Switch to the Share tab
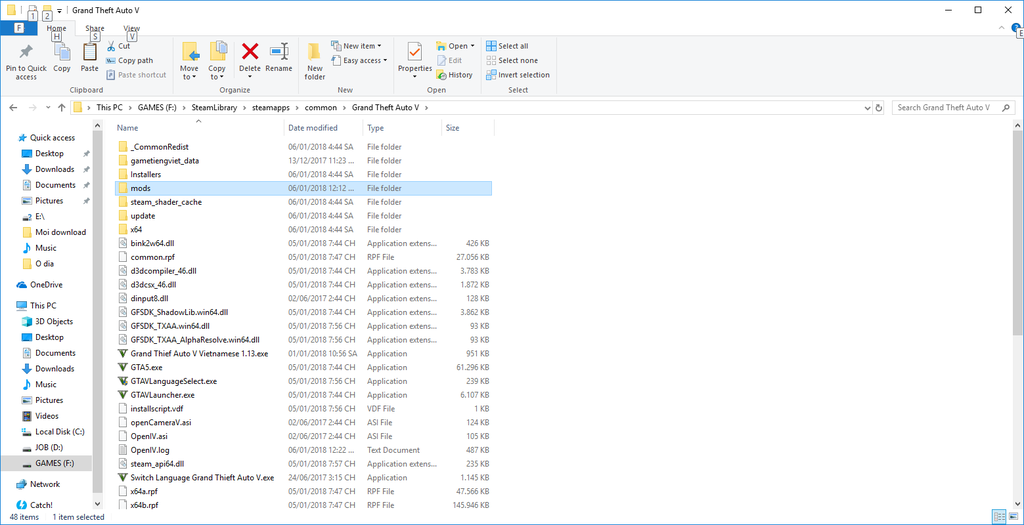The height and width of the screenshot is (525, 1024). (95, 29)
